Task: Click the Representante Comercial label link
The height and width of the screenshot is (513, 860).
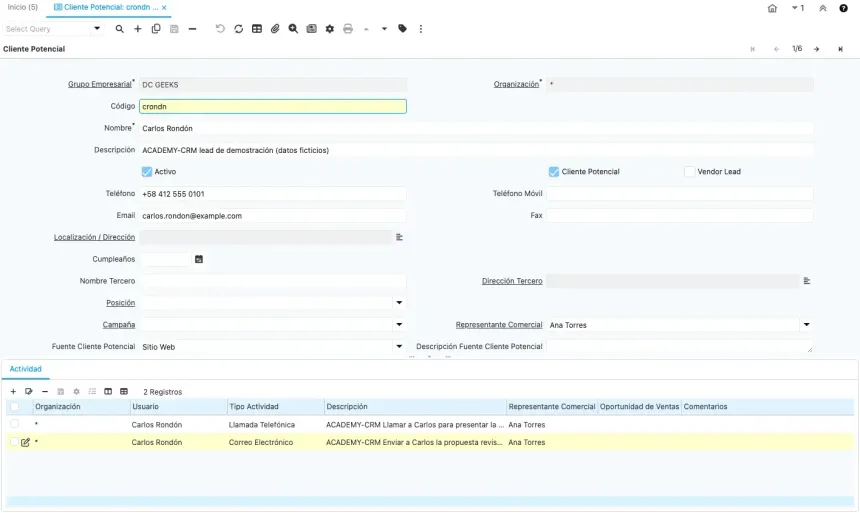Action: point(499,325)
